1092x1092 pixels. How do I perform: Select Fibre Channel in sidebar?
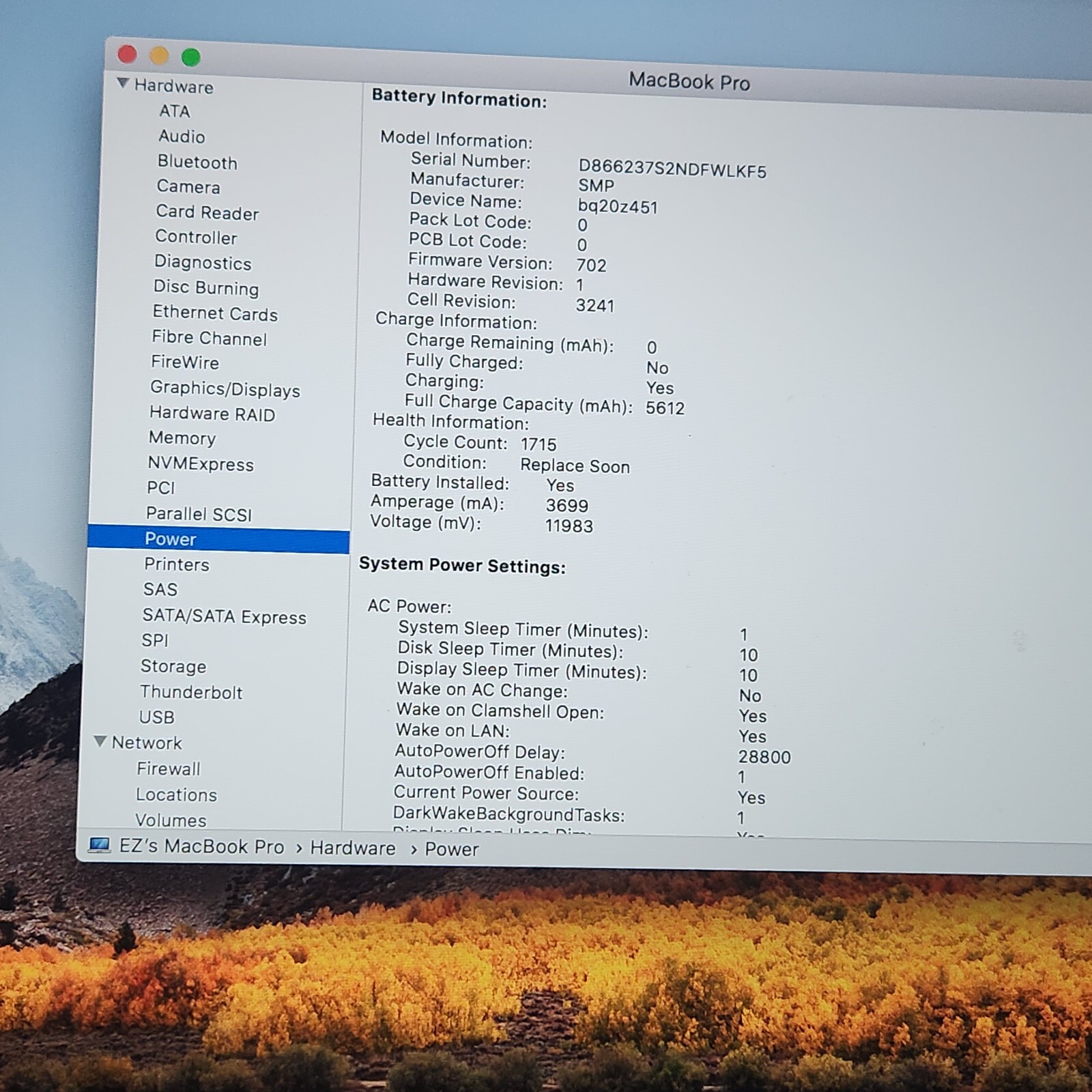point(209,338)
